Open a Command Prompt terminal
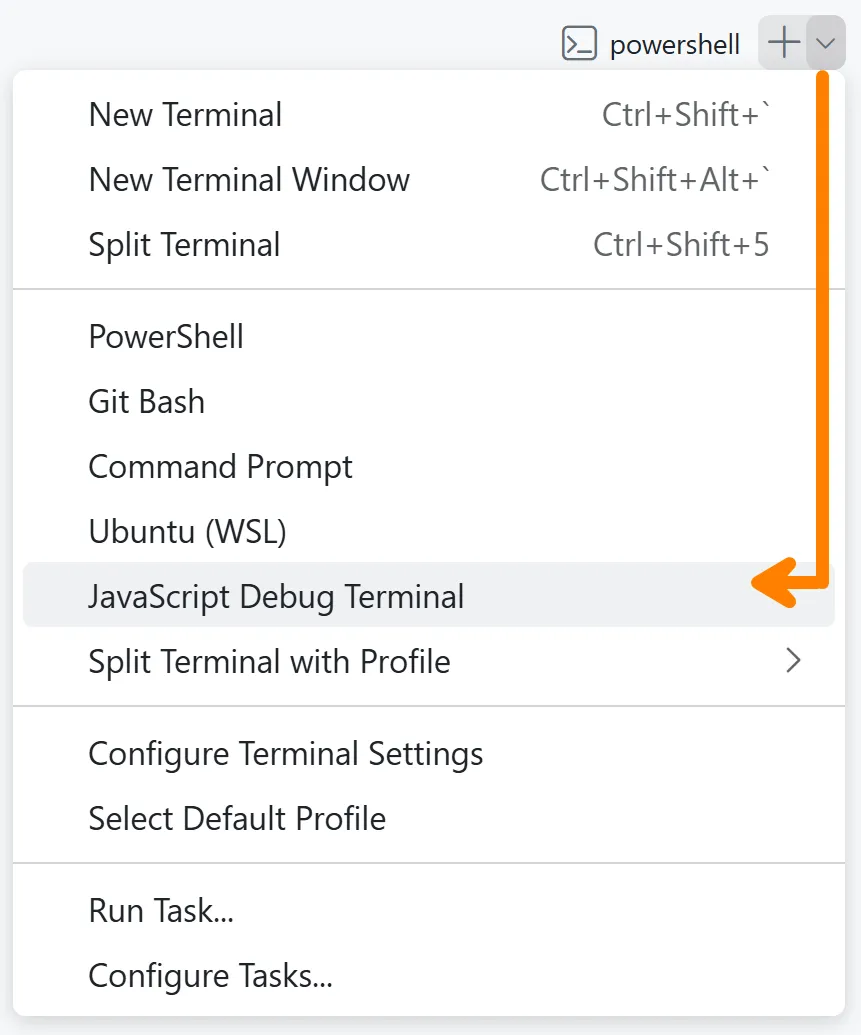The width and height of the screenshot is (861, 1035). 220,466
